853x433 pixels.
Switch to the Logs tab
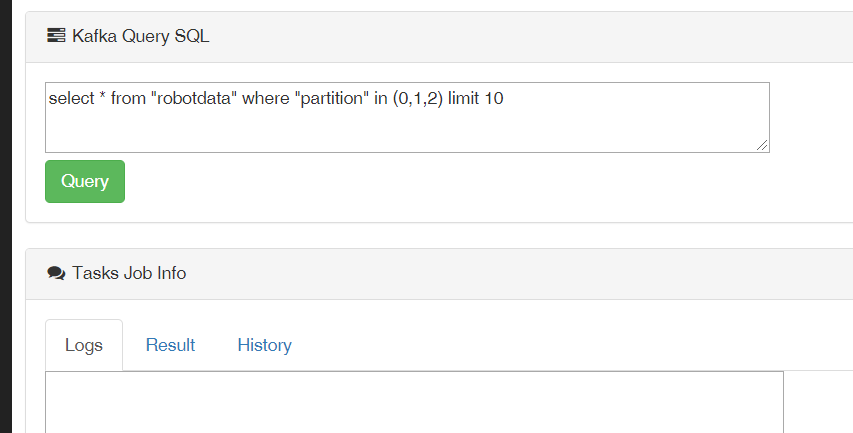(84, 345)
